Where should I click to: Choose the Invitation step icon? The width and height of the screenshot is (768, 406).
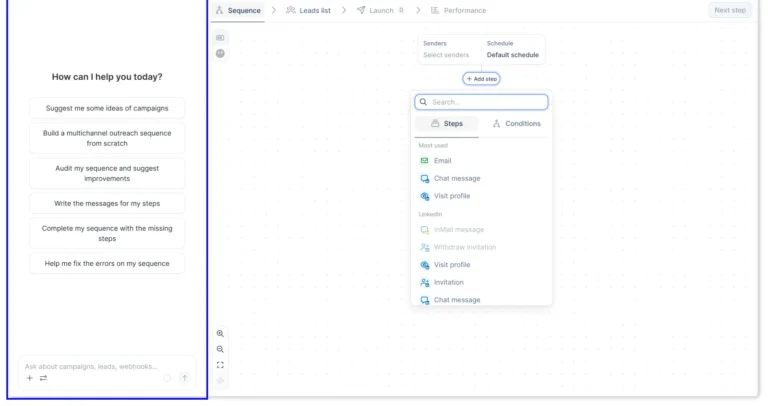(x=425, y=283)
